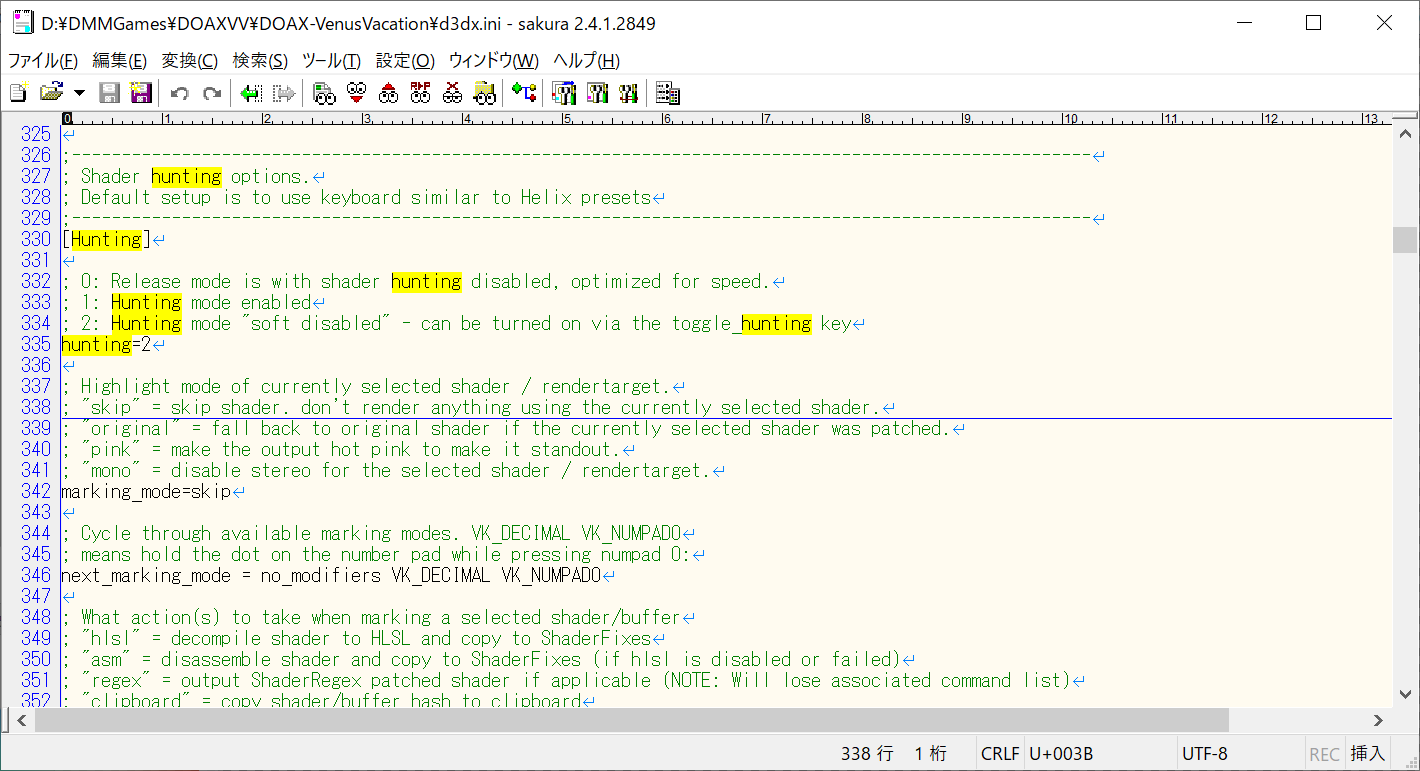The width and height of the screenshot is (1420, 771).
Task: Click the '; Shader hunting options.' comment line
Action: click(x=186, y=177)
